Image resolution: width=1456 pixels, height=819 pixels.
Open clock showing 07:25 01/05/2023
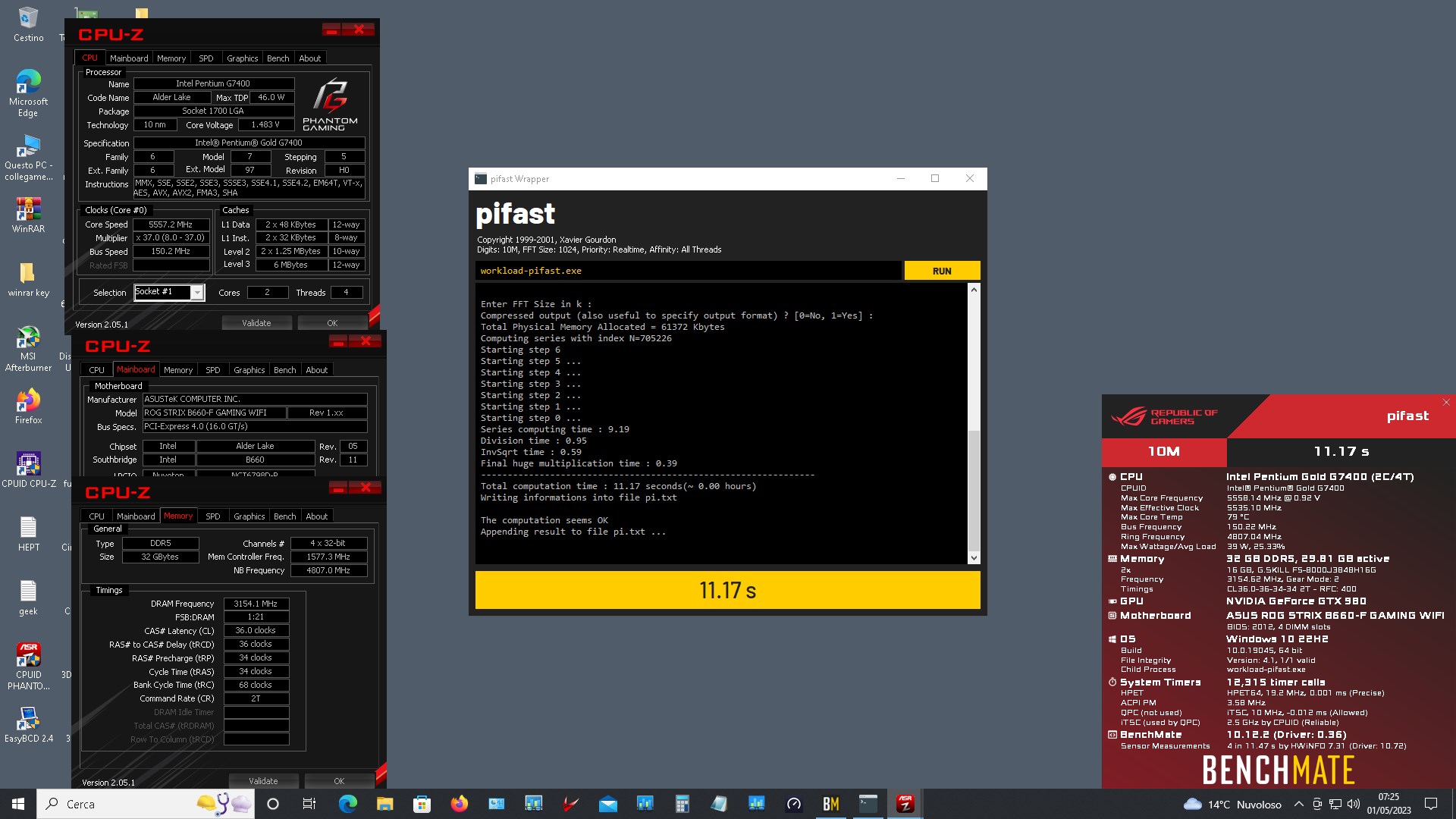(1389, 804)
